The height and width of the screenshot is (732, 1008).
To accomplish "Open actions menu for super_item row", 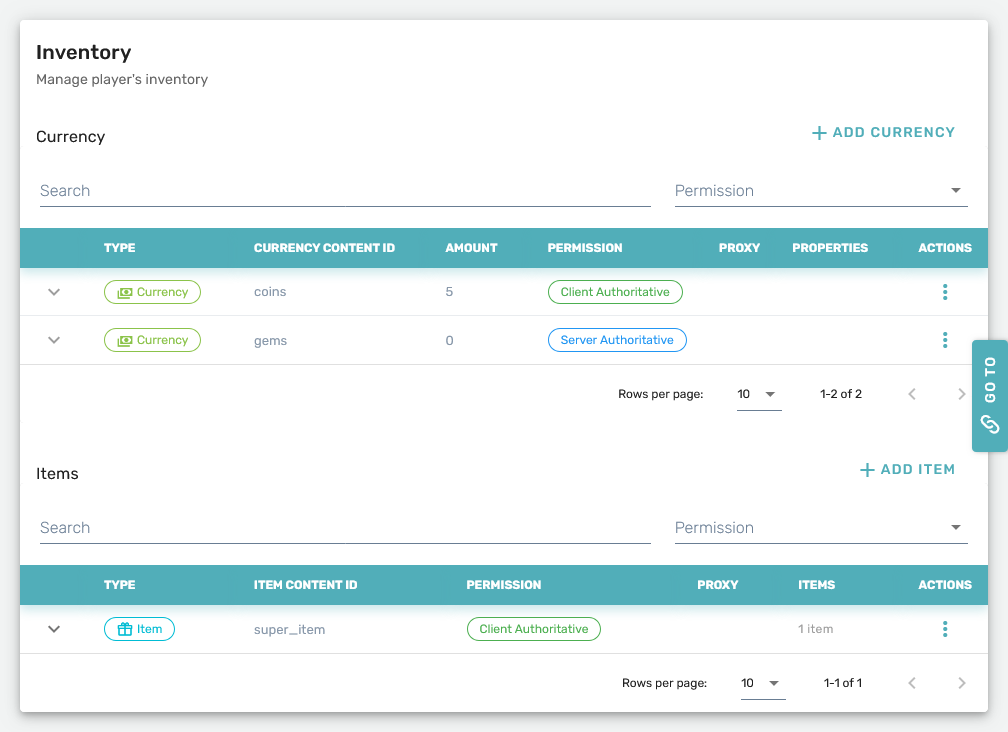I will 944,629.
